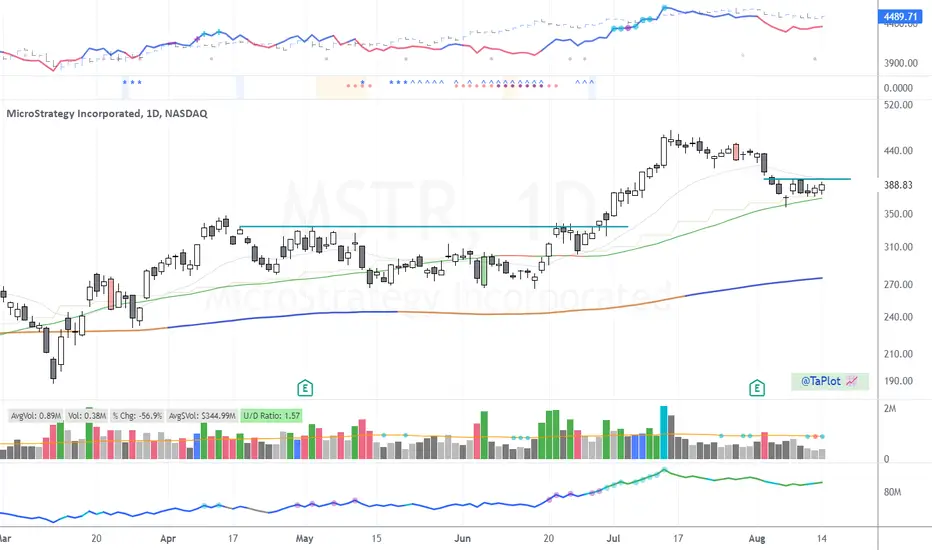Click the 310.00 price axis label

[x=898, y=247]
